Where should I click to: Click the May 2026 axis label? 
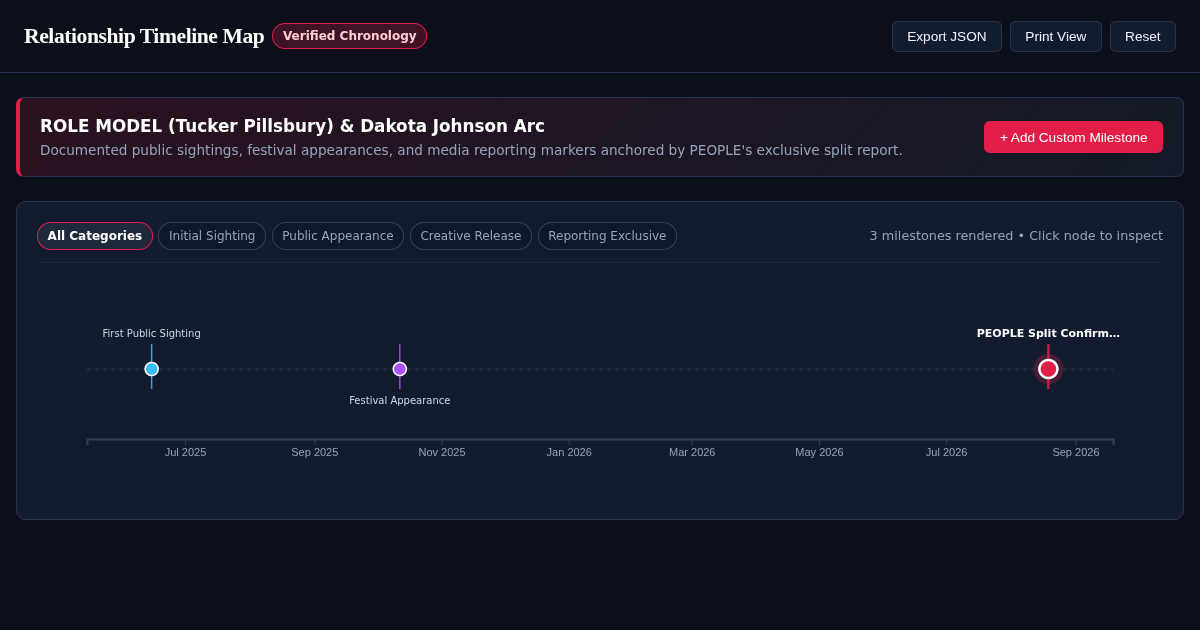pyautogui.click(x=819, y=452)
